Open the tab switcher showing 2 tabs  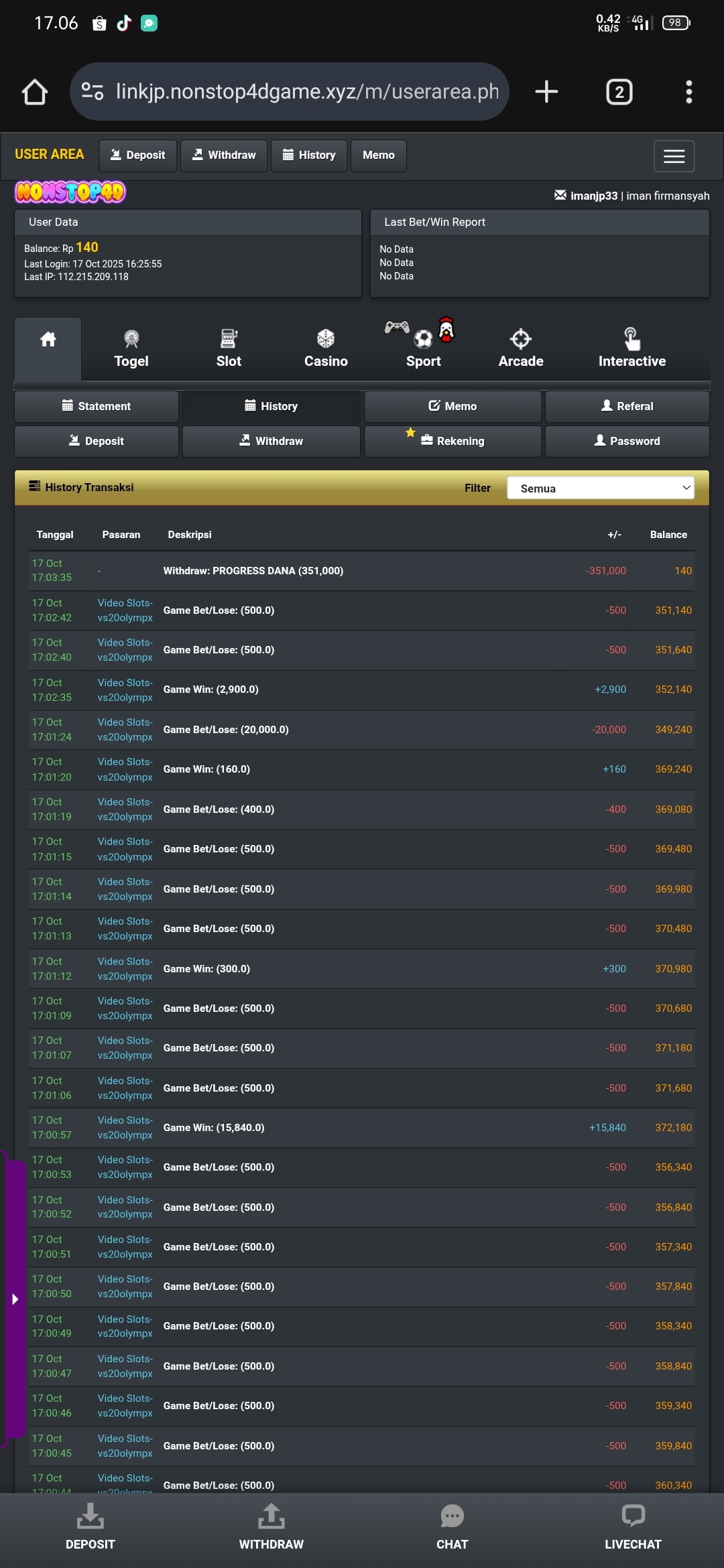619,92
